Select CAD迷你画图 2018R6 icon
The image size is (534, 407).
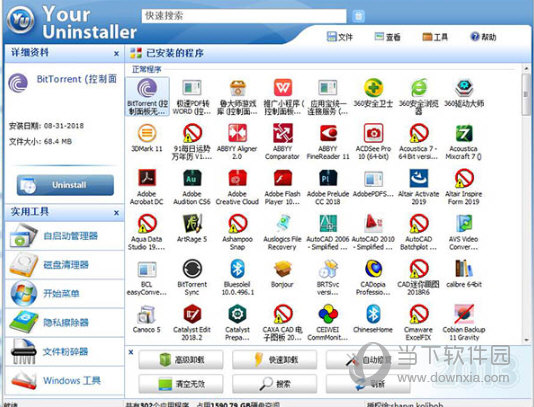419,269
